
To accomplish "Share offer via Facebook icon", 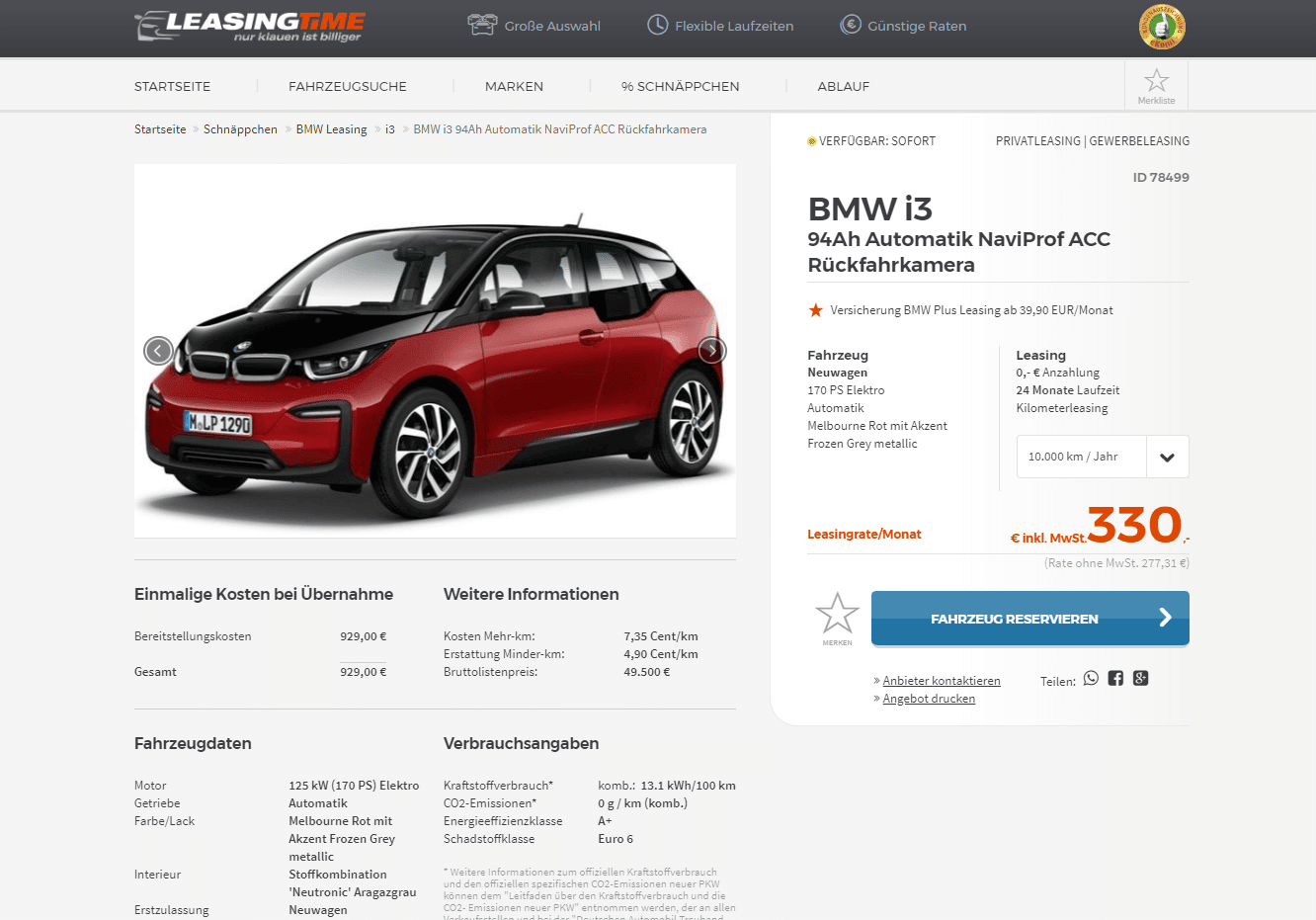I will pos(1115,678).
